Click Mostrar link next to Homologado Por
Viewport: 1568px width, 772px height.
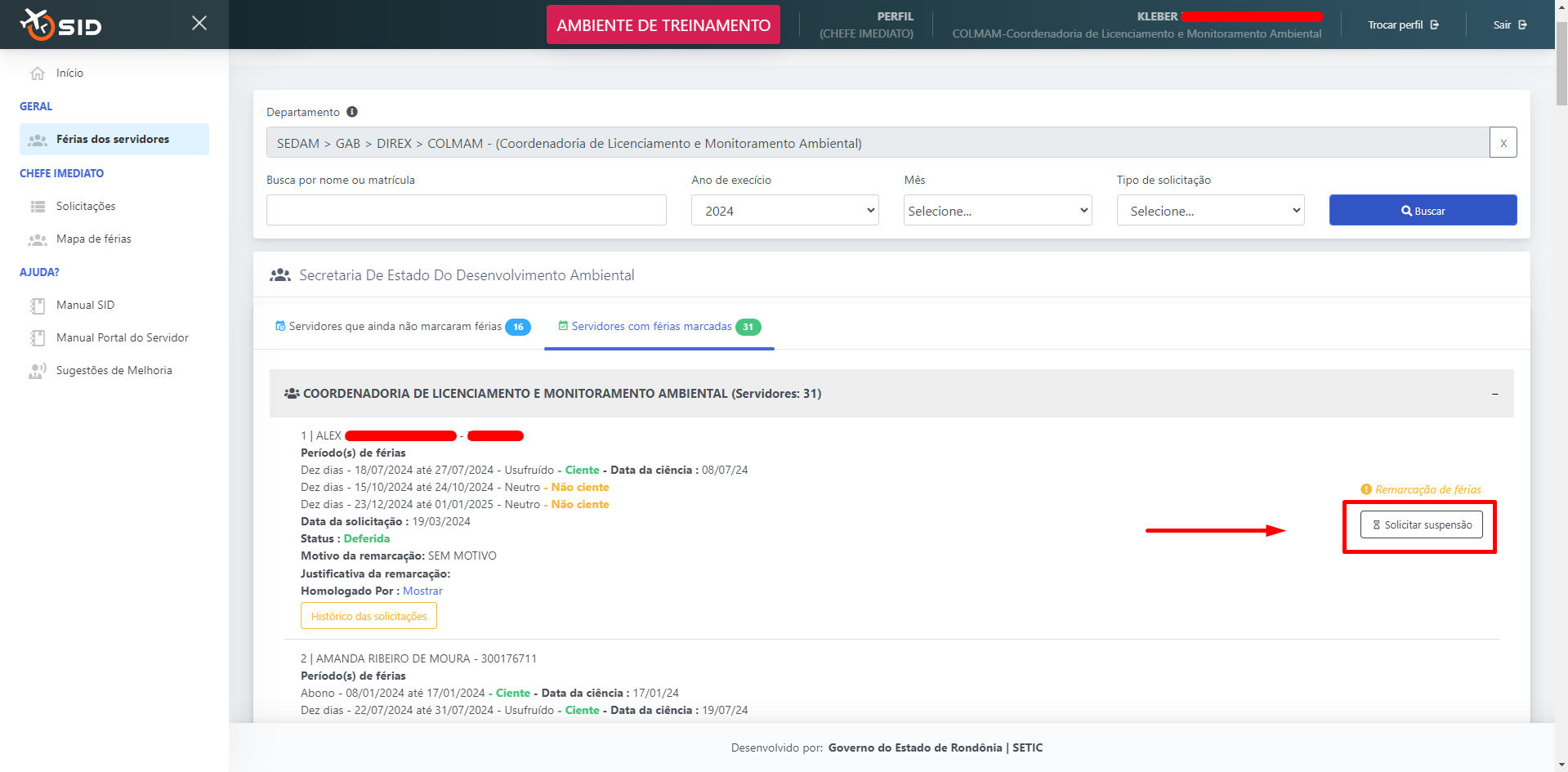[422, 591]
